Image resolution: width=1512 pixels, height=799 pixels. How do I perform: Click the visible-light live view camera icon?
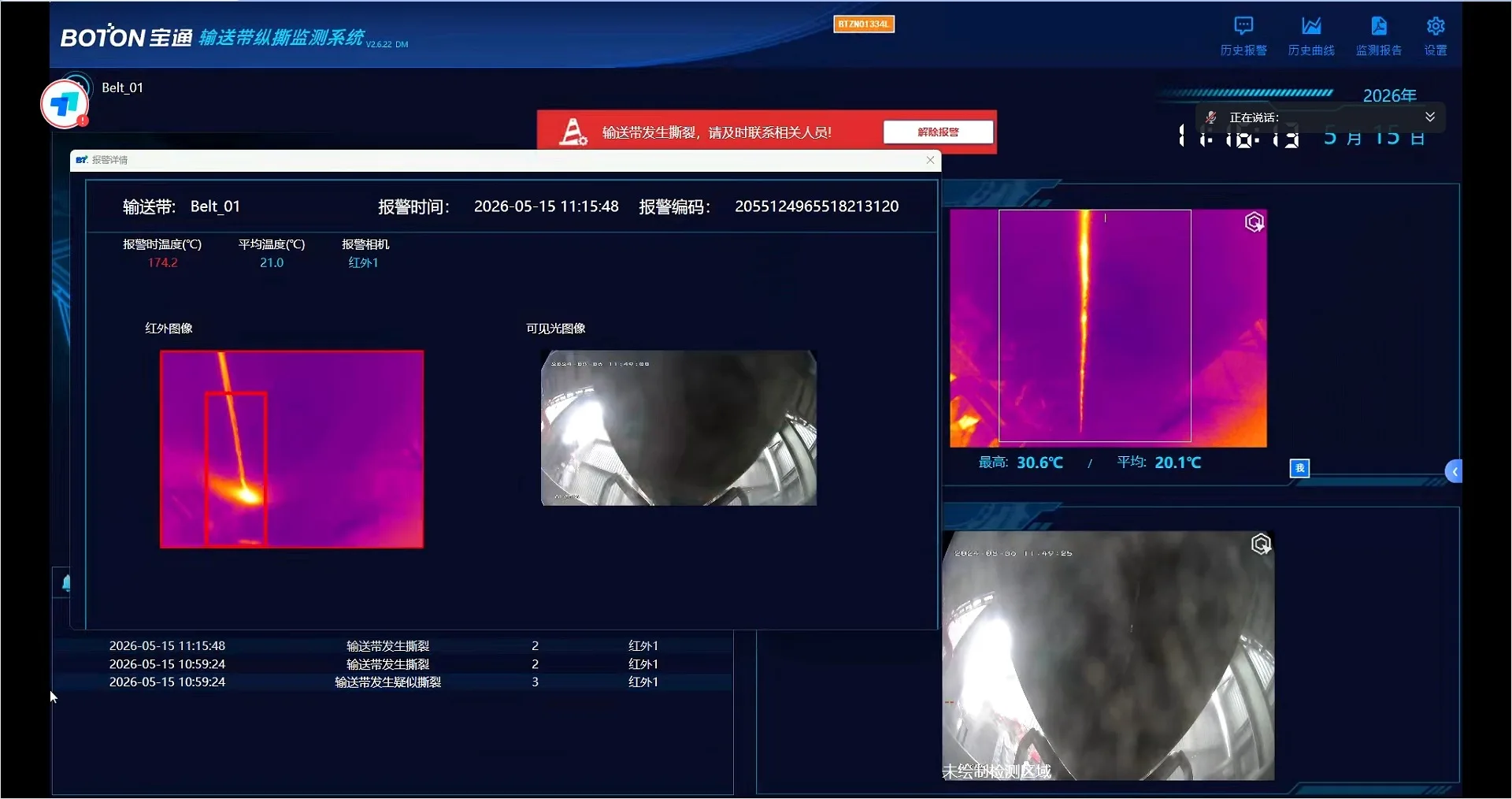[x=1261, y=544]
